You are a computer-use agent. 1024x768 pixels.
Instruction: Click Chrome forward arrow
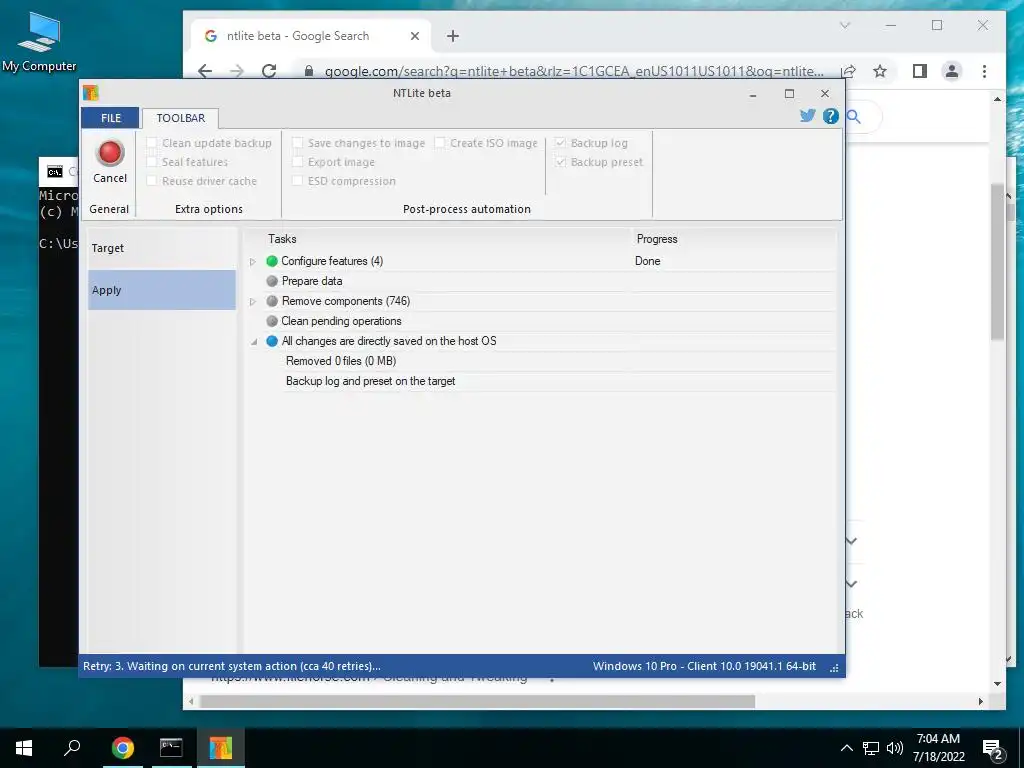click(237, 71)
